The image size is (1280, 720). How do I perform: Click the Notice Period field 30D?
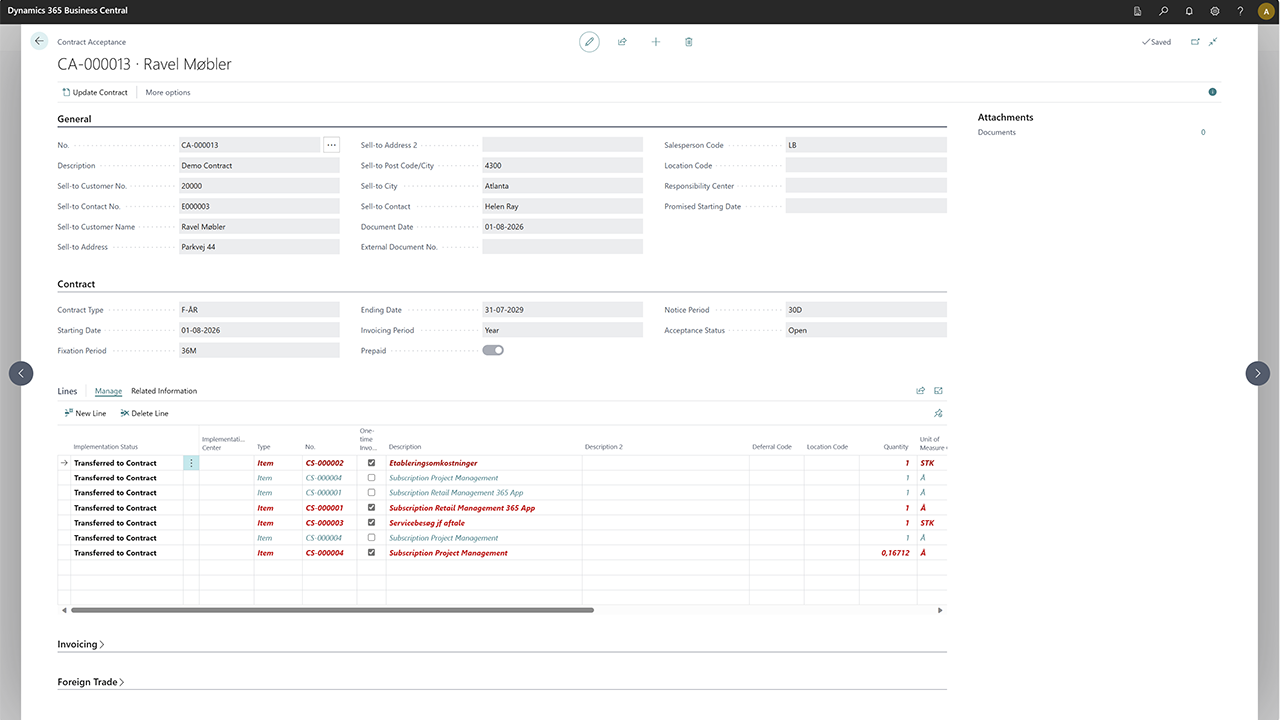[x=866, y=310]
